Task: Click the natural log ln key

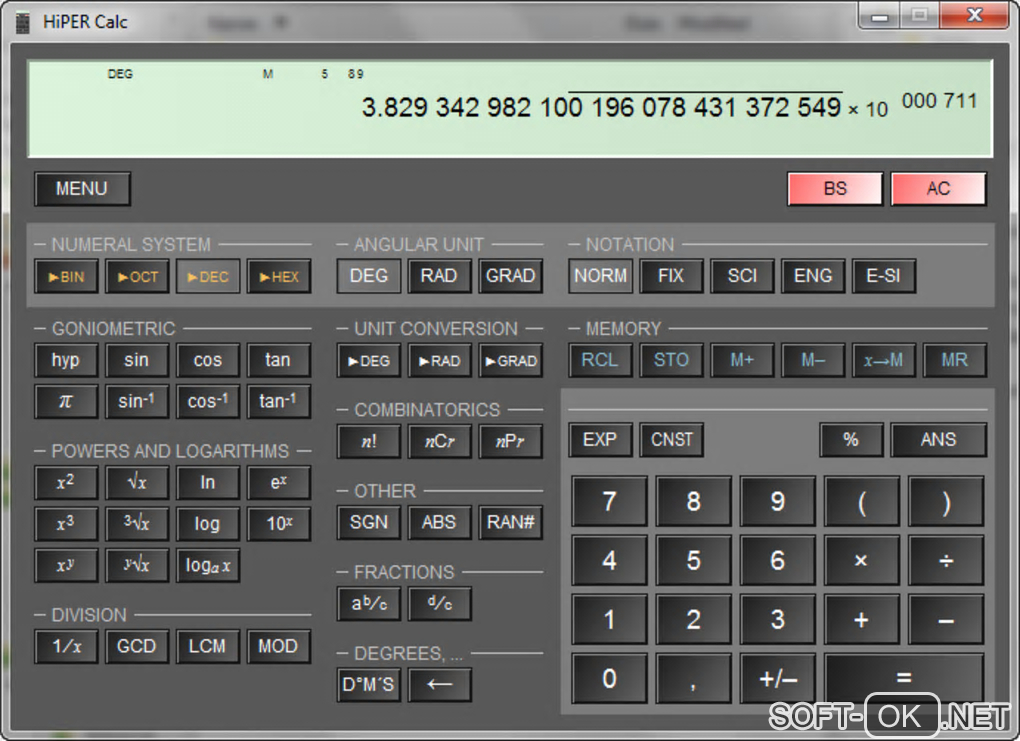Action: click(x=208, y=483)
